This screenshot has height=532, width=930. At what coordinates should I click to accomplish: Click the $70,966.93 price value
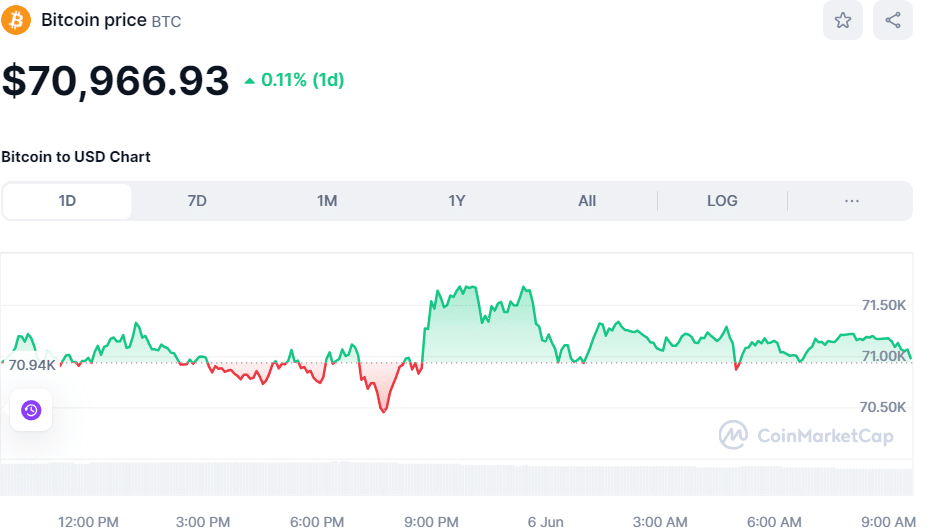[116, 81]
